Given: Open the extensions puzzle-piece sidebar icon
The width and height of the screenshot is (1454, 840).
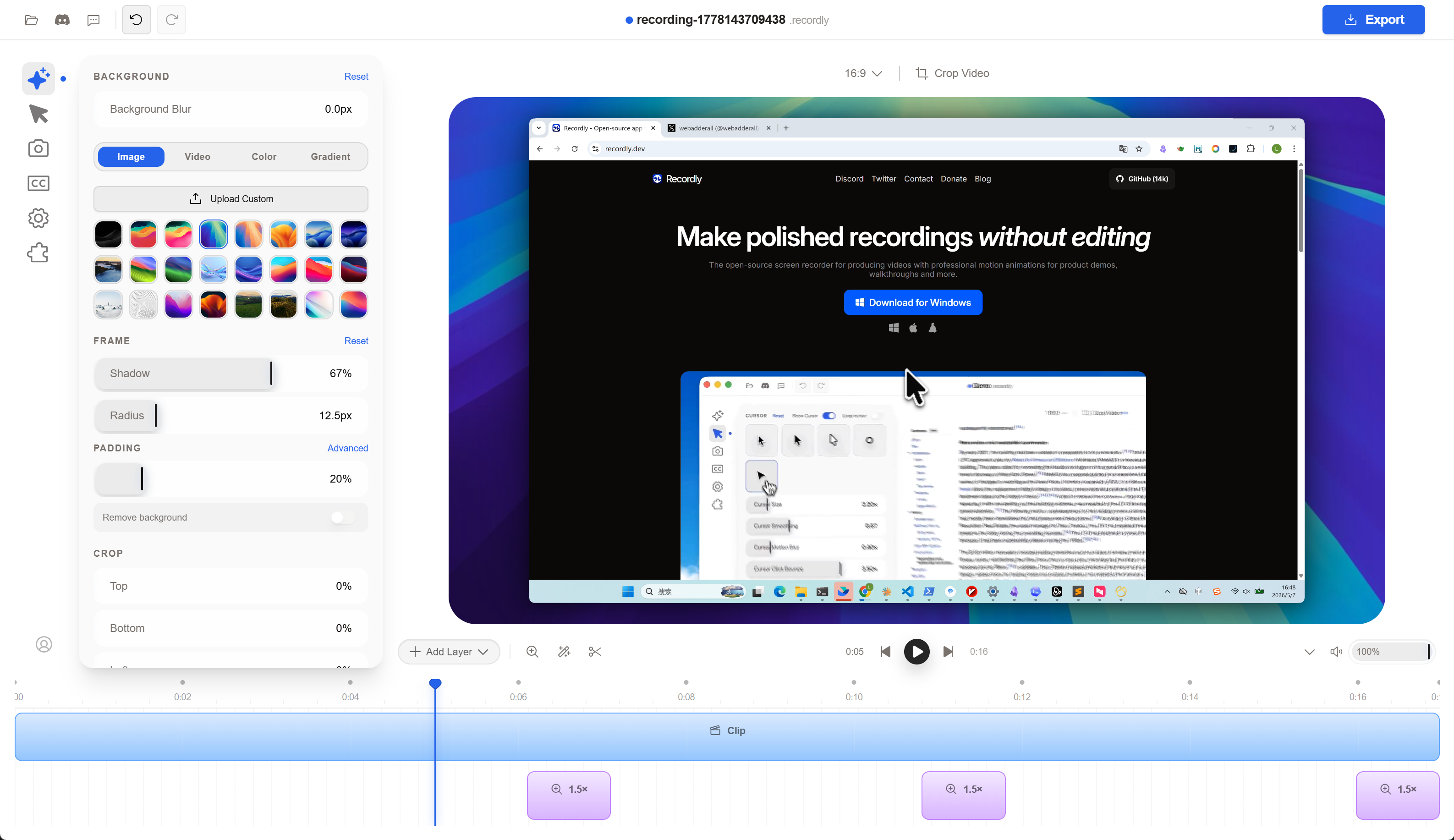Looking at the screenshot, I should coord(38,253).
